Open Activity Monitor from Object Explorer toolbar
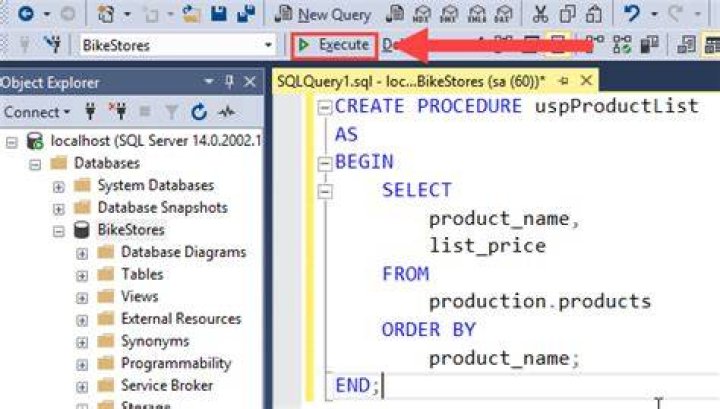The image size is (720, 409). click(226, 112)
